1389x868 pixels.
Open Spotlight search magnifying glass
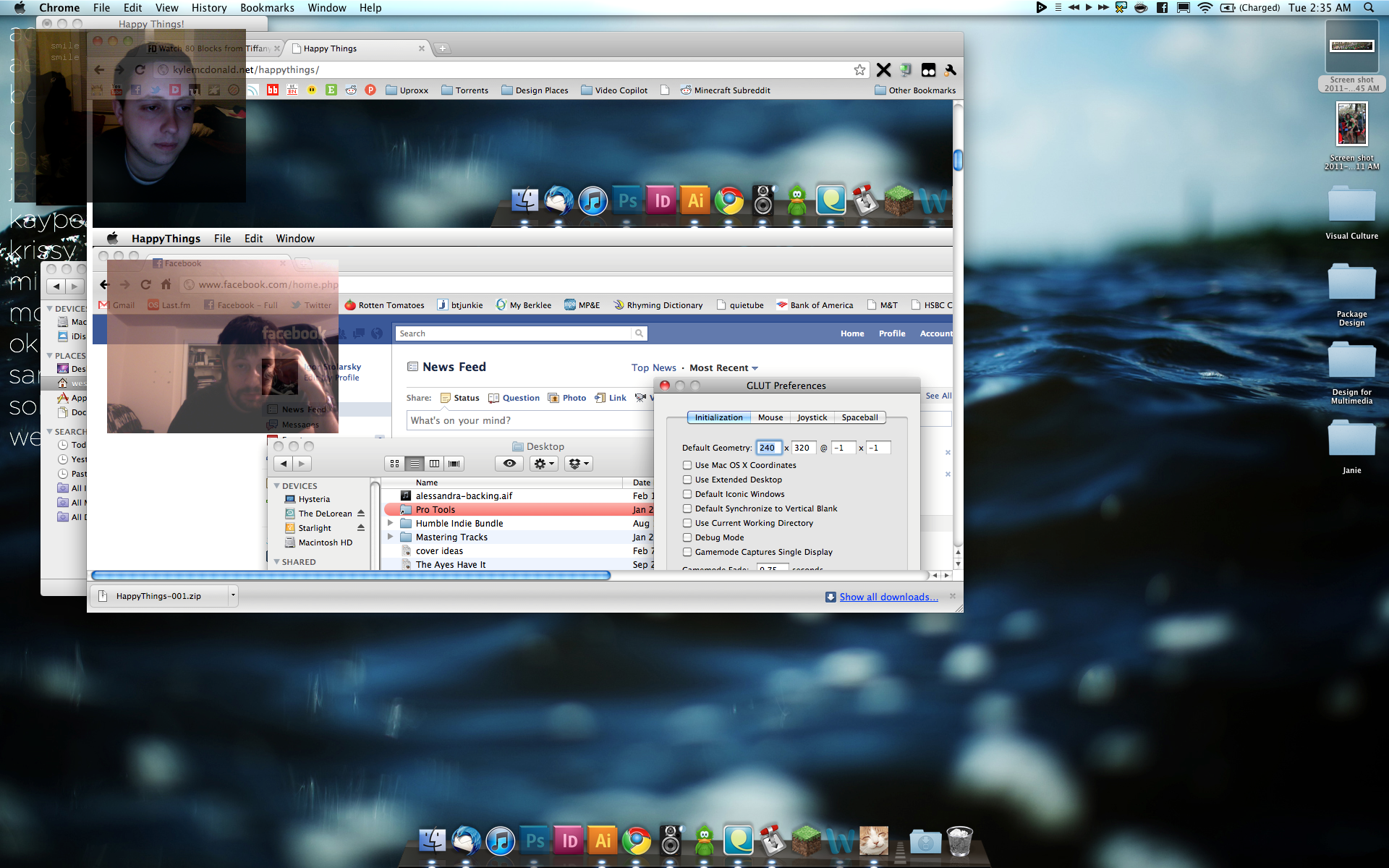pyautogui.click(x=1369, y=8)
